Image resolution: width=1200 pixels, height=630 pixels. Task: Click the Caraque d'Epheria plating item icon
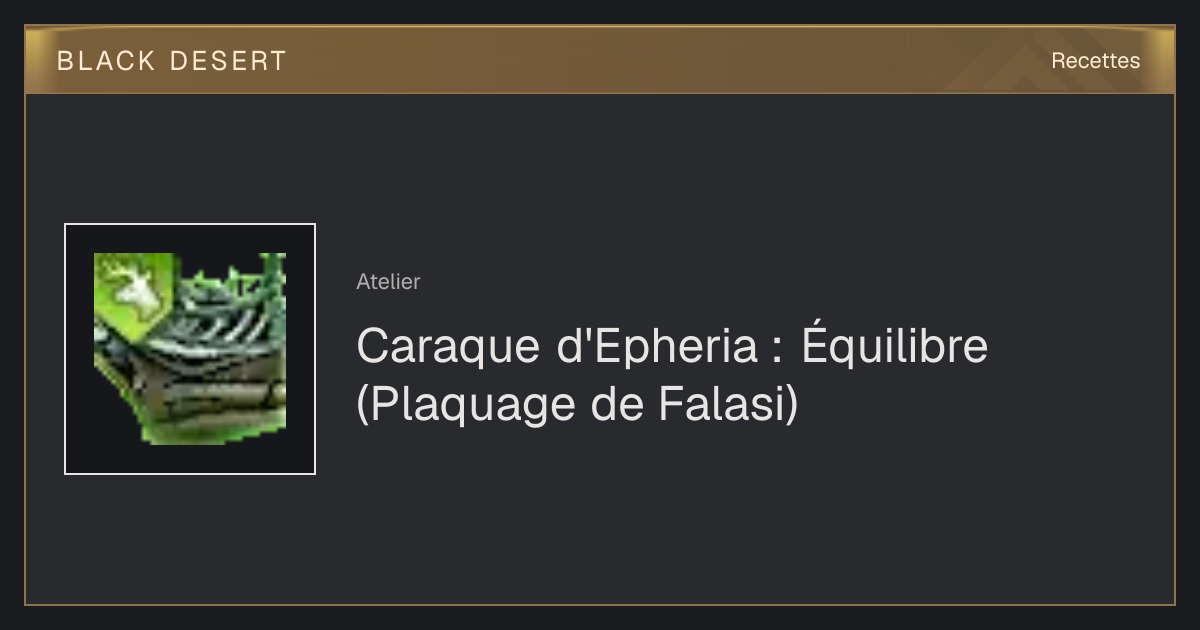click(x=190, y=349)
